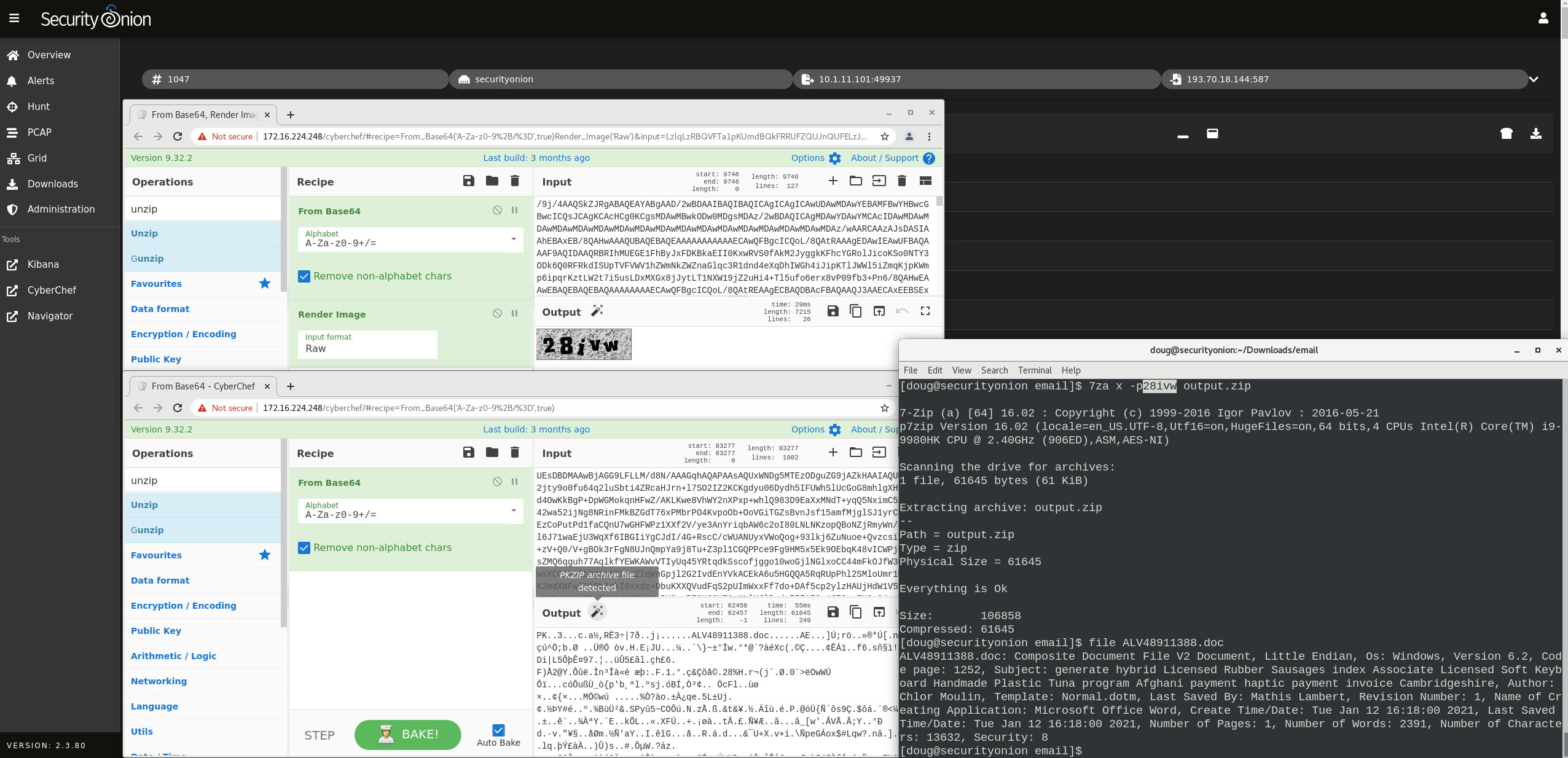This screenshot has width=1568, height=758.
Task: Disable Render Image operation
Action: (x=497, y=313)
